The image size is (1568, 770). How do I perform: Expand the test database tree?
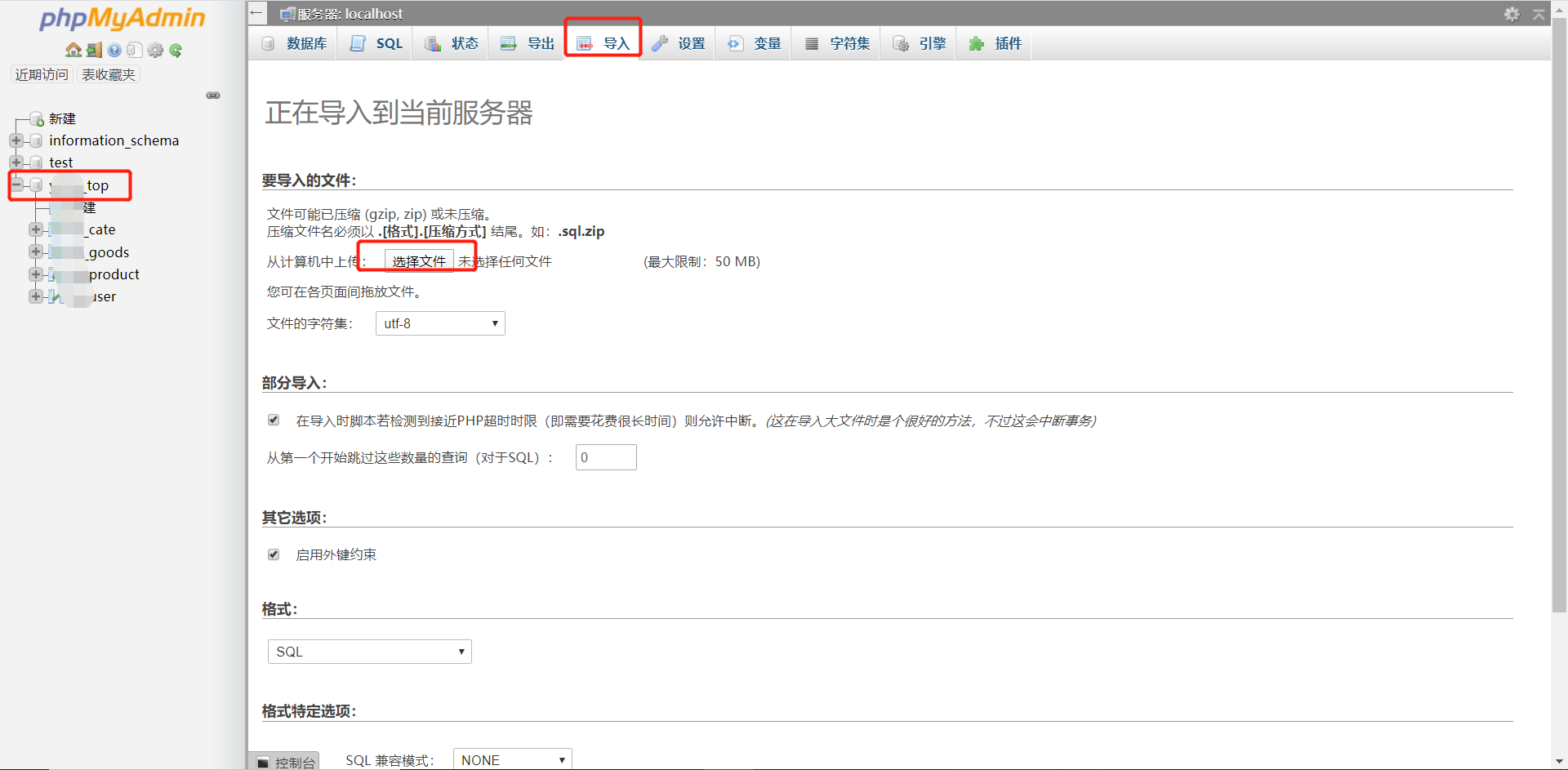pyautogui.click(x=16, y=162)
